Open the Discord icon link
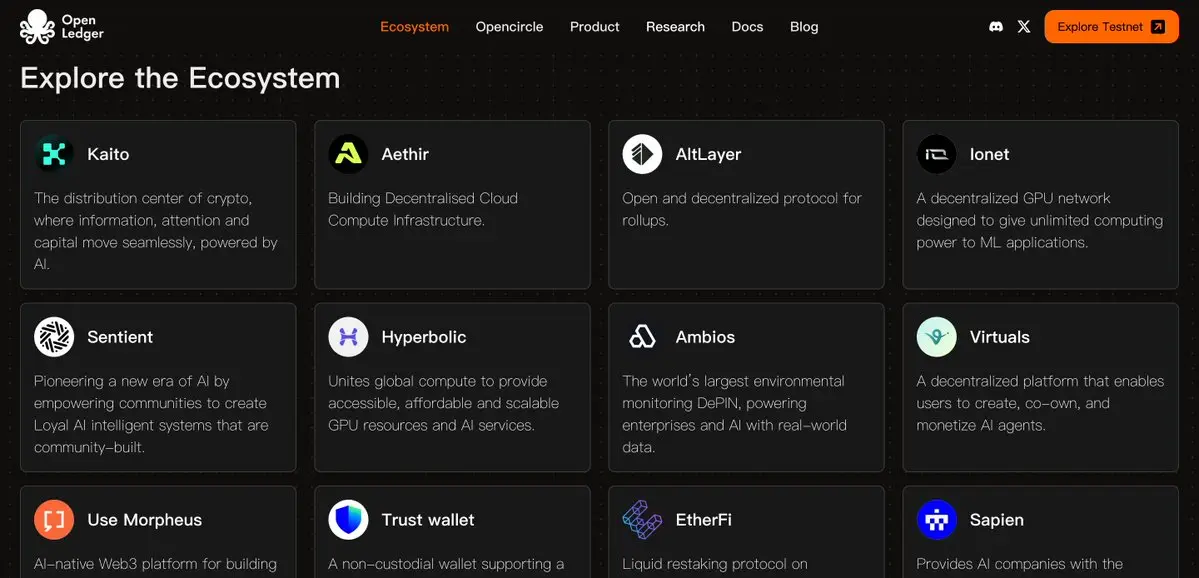This screenshot has height=578, width=1199. tap(996, 27)
